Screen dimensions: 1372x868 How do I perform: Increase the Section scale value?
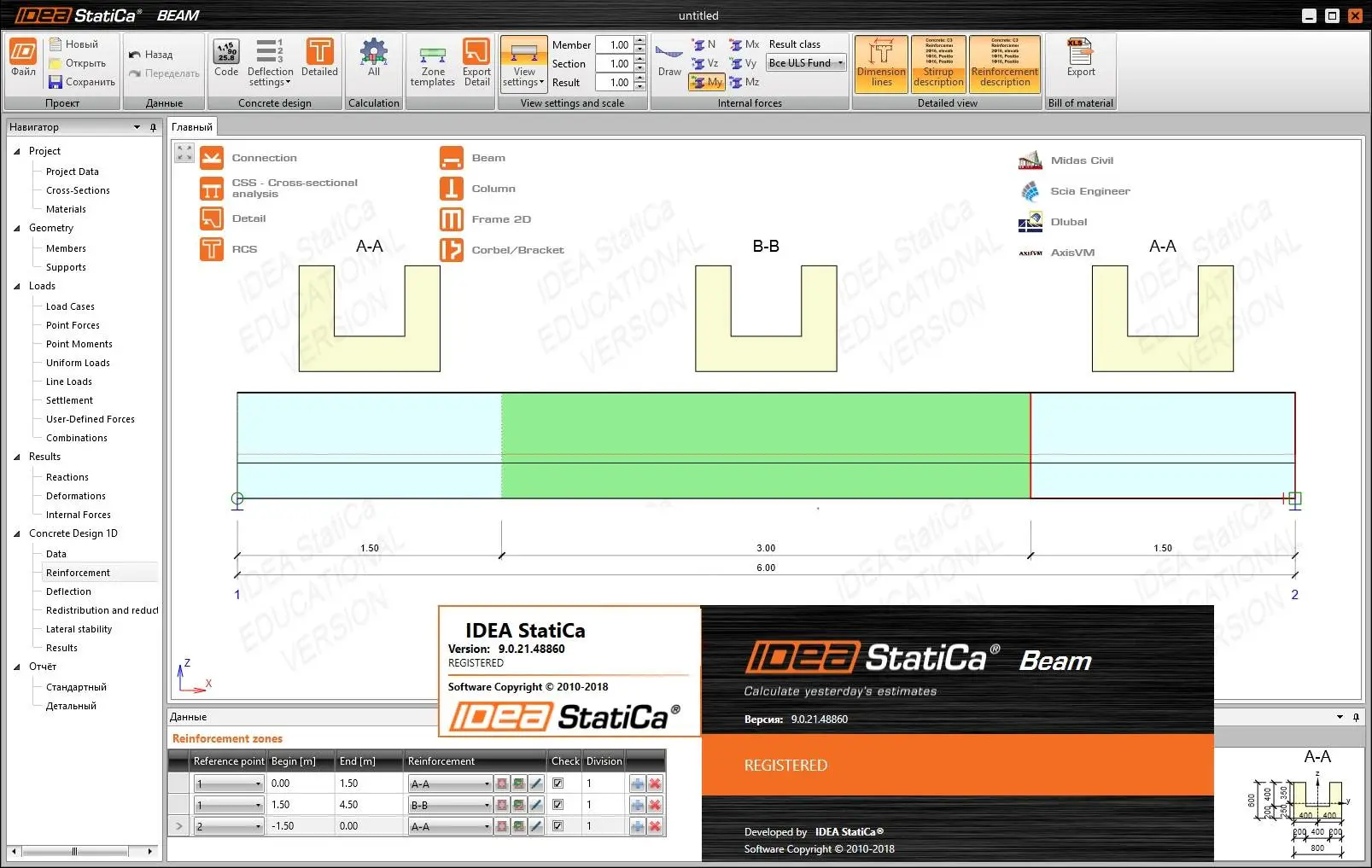click(639, 60)
